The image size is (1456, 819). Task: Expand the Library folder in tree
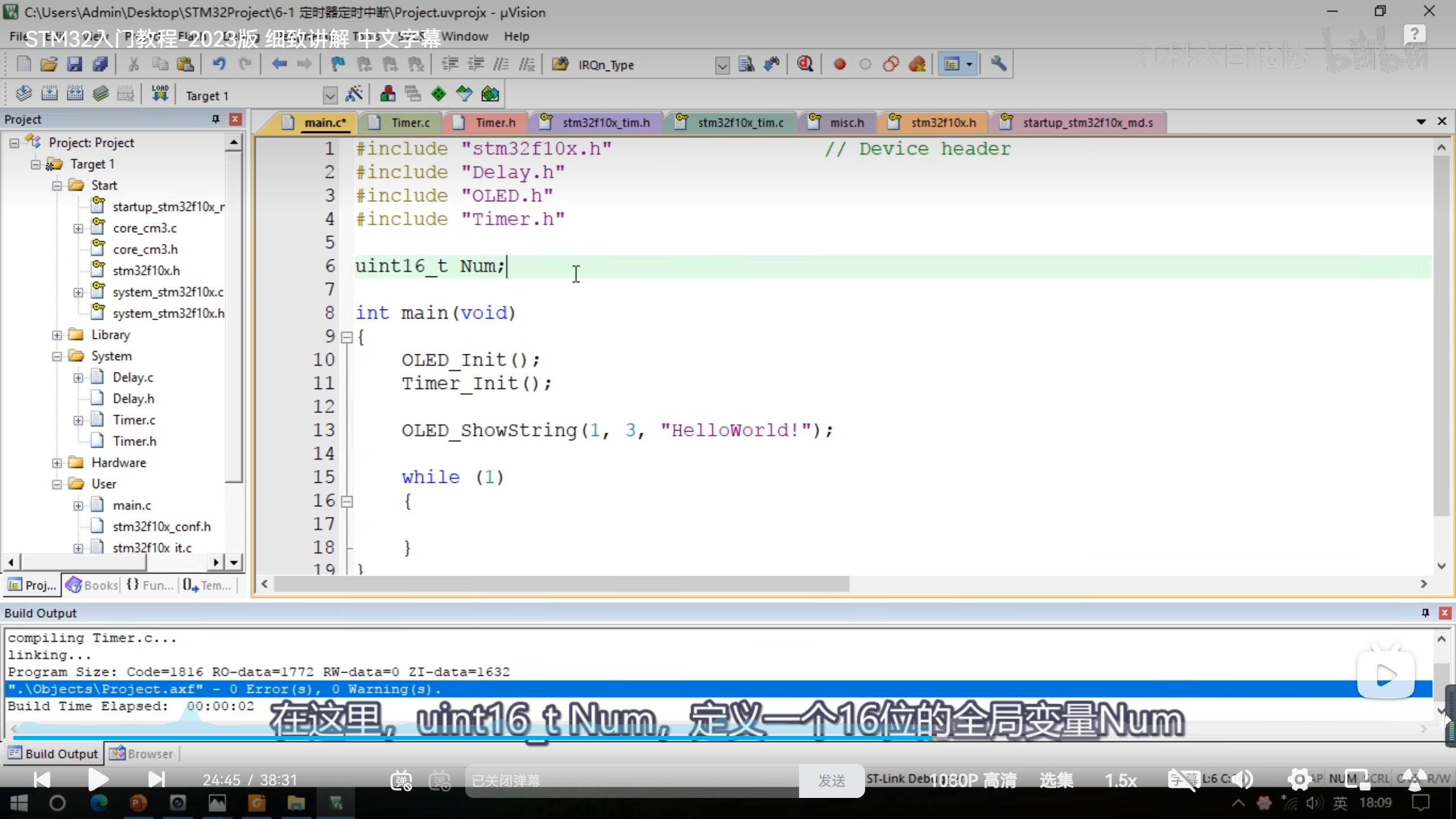(x=57, y=335)
